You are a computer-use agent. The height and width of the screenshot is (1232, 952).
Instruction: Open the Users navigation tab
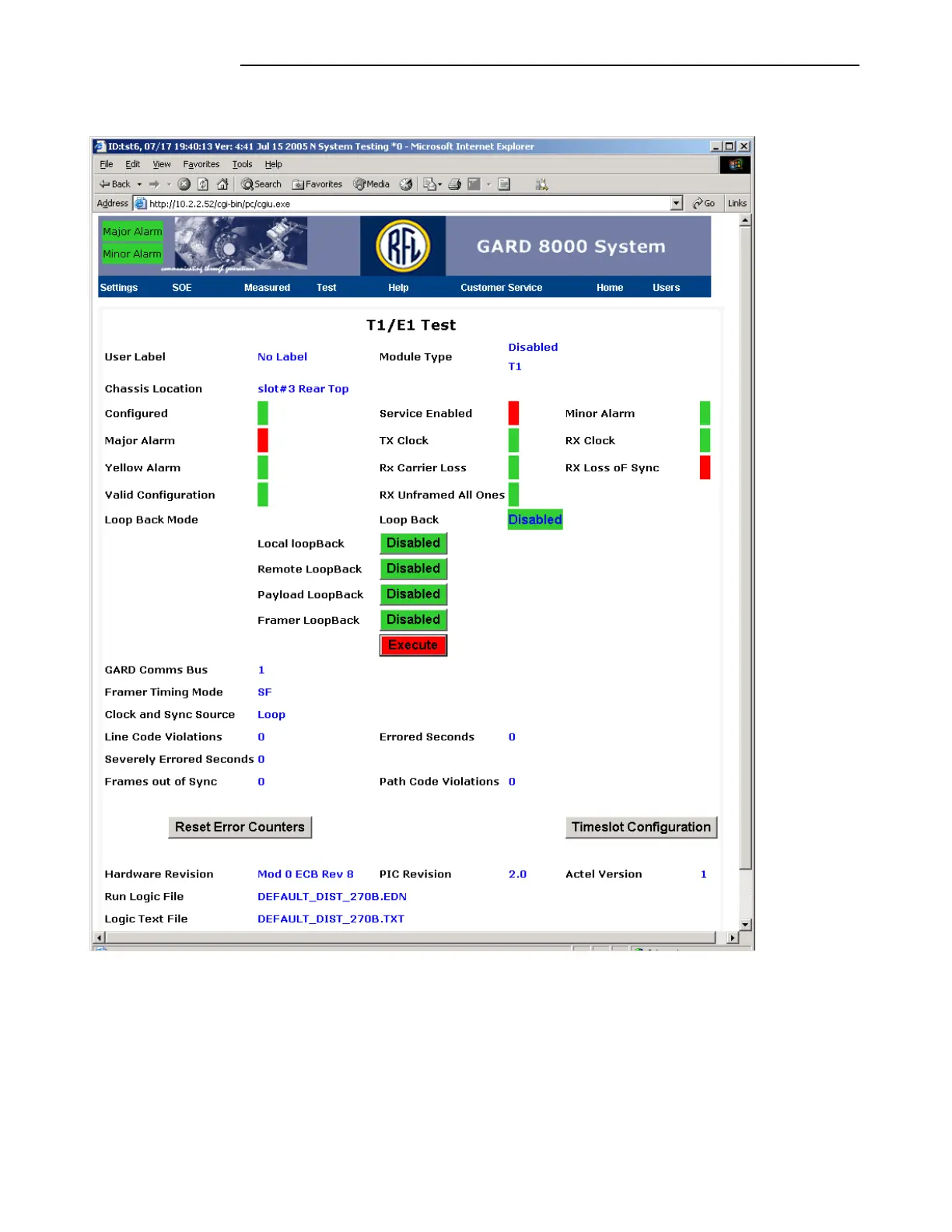point(667,288)
